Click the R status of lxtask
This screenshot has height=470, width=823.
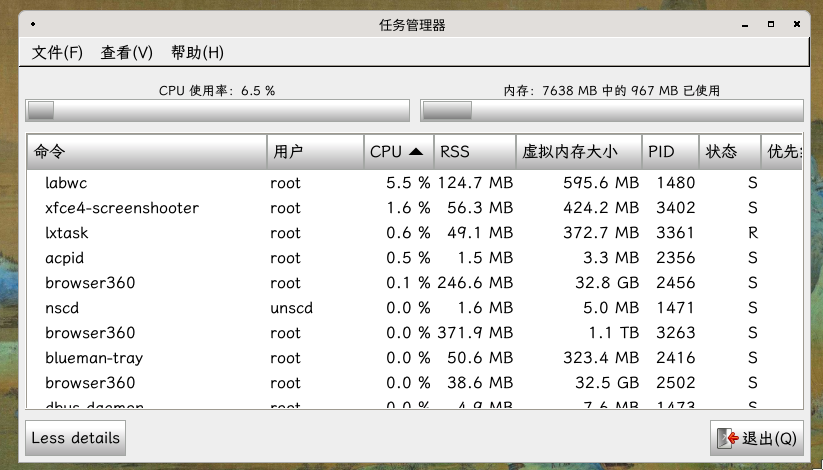(753, 233)
